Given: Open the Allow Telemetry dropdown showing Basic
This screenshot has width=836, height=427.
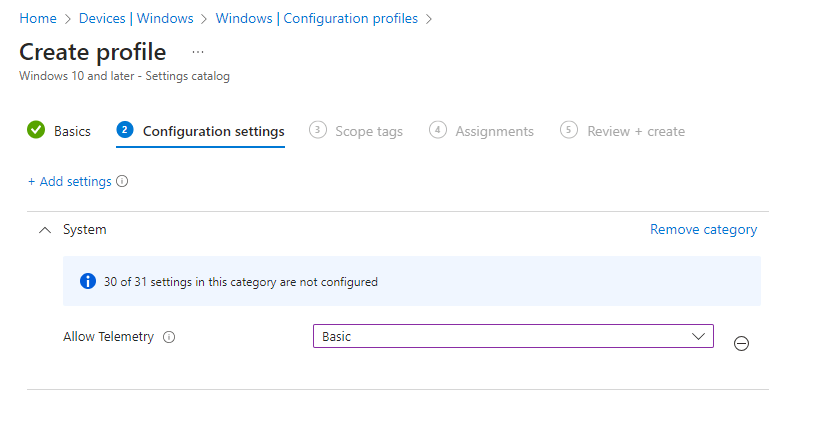Looking at the screenshot, I should pos(512,336).
